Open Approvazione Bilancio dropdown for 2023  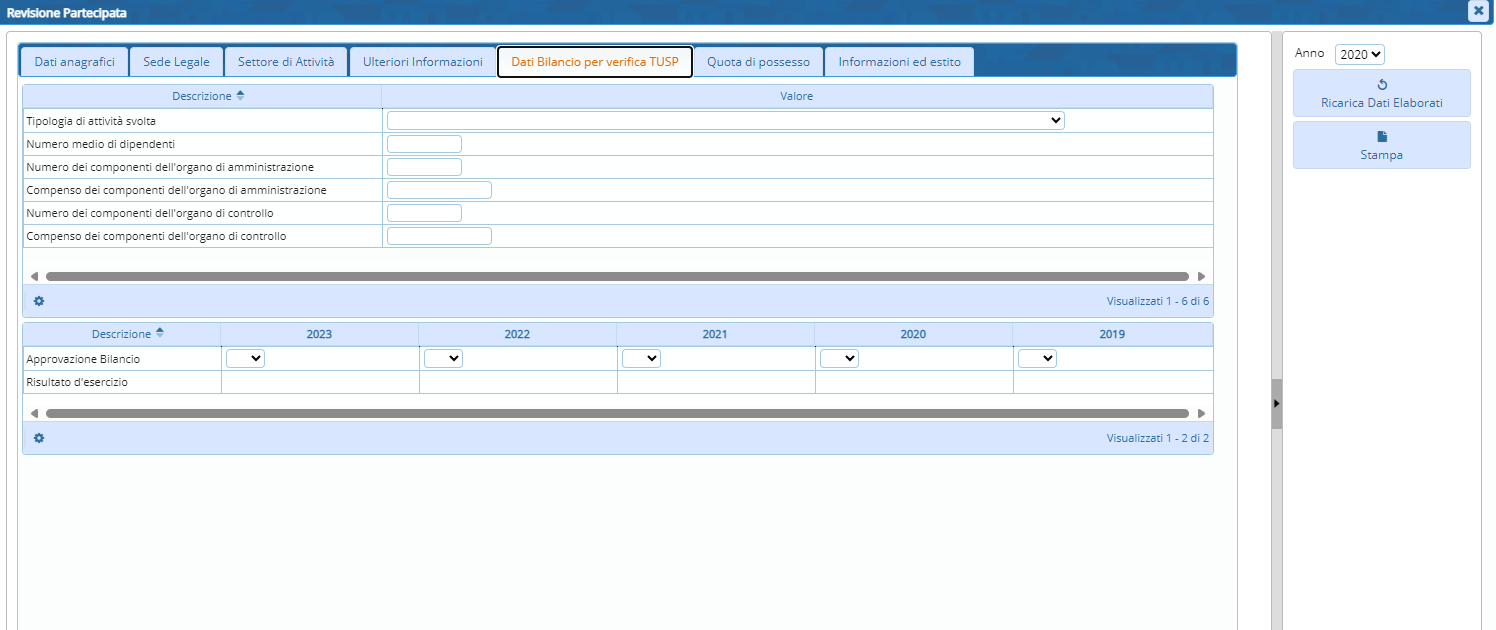coord(245,359)
